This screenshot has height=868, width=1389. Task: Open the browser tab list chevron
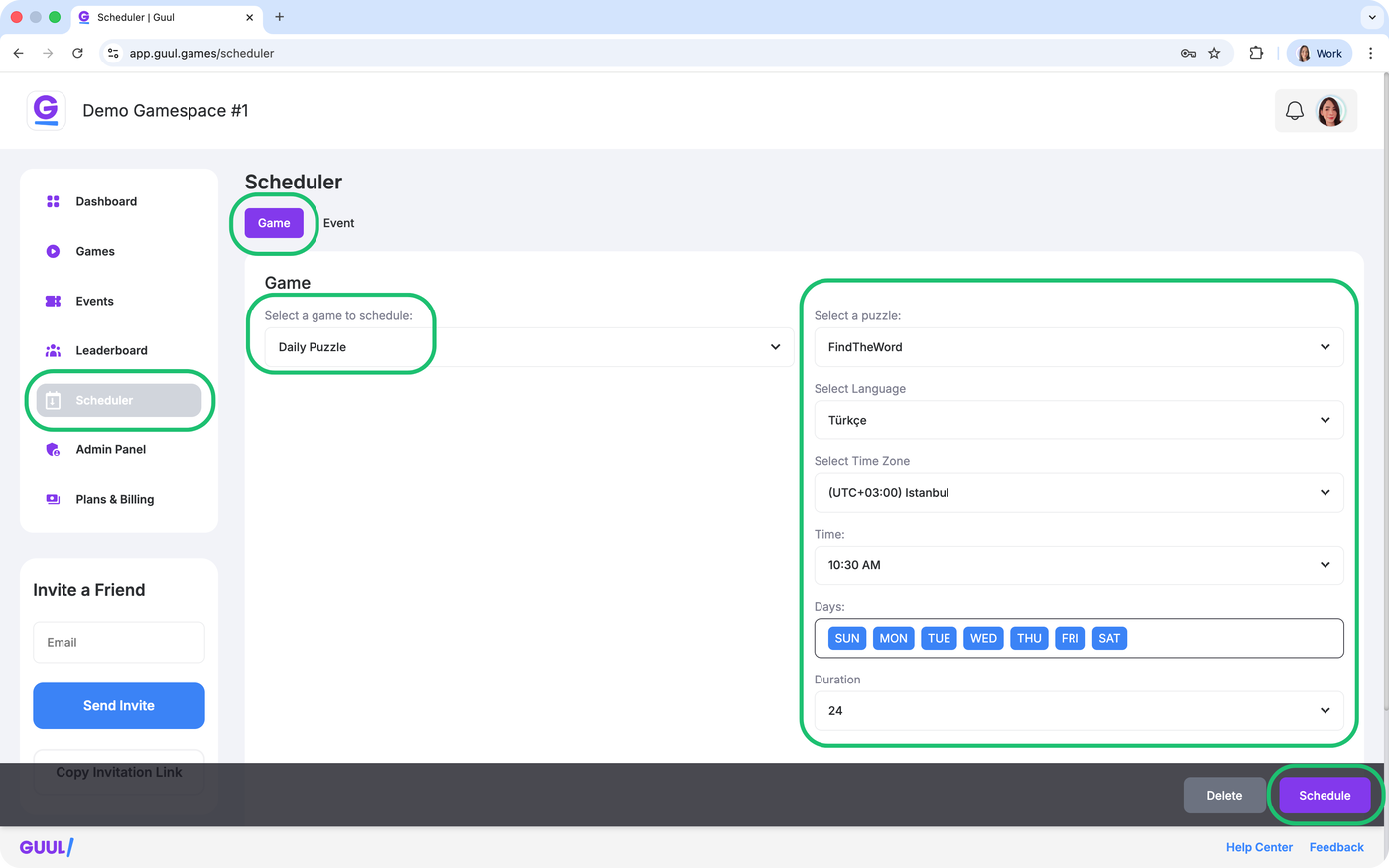[x=1372, y=17]
